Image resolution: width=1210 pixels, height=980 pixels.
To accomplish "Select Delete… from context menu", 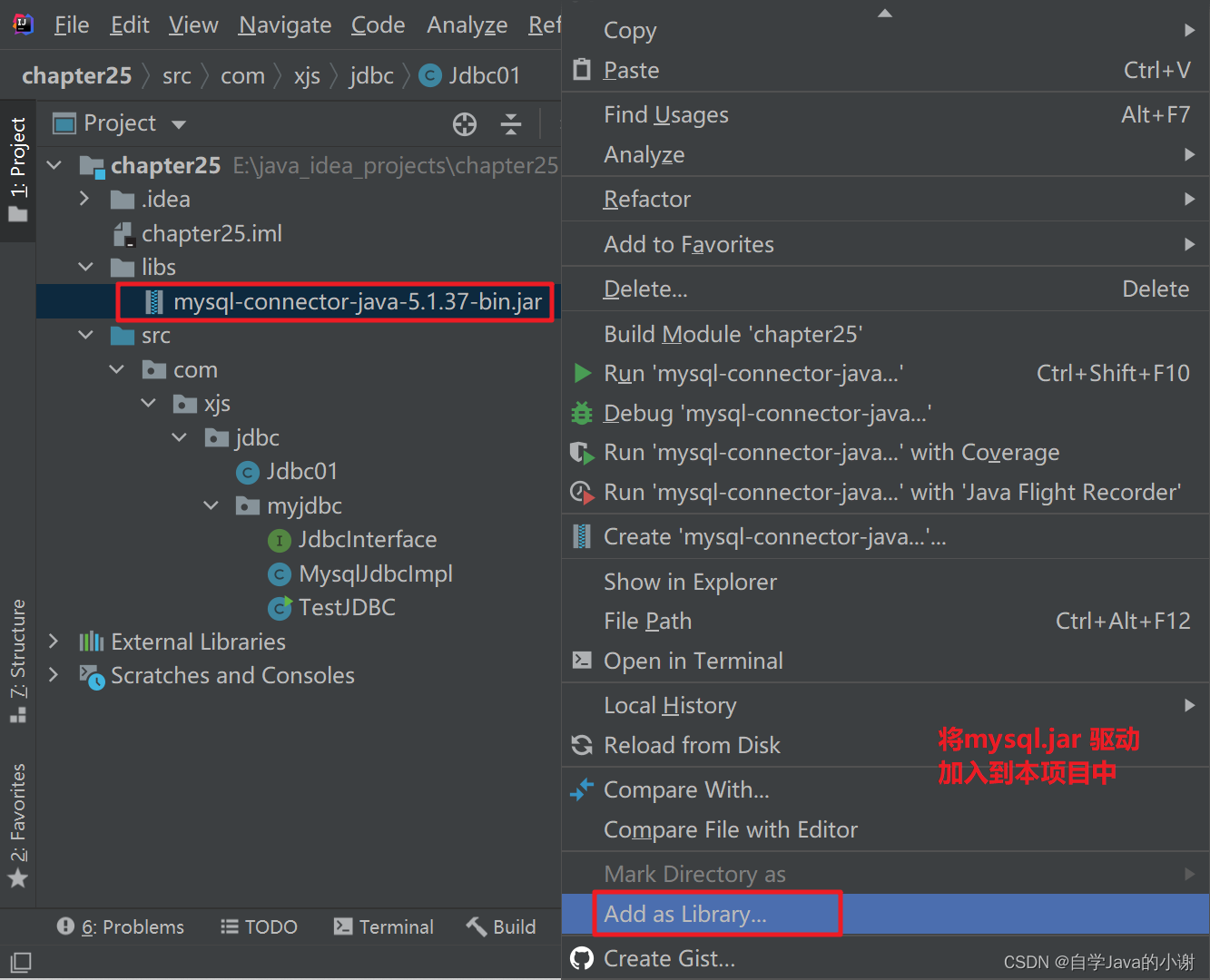I will point(885,289).
